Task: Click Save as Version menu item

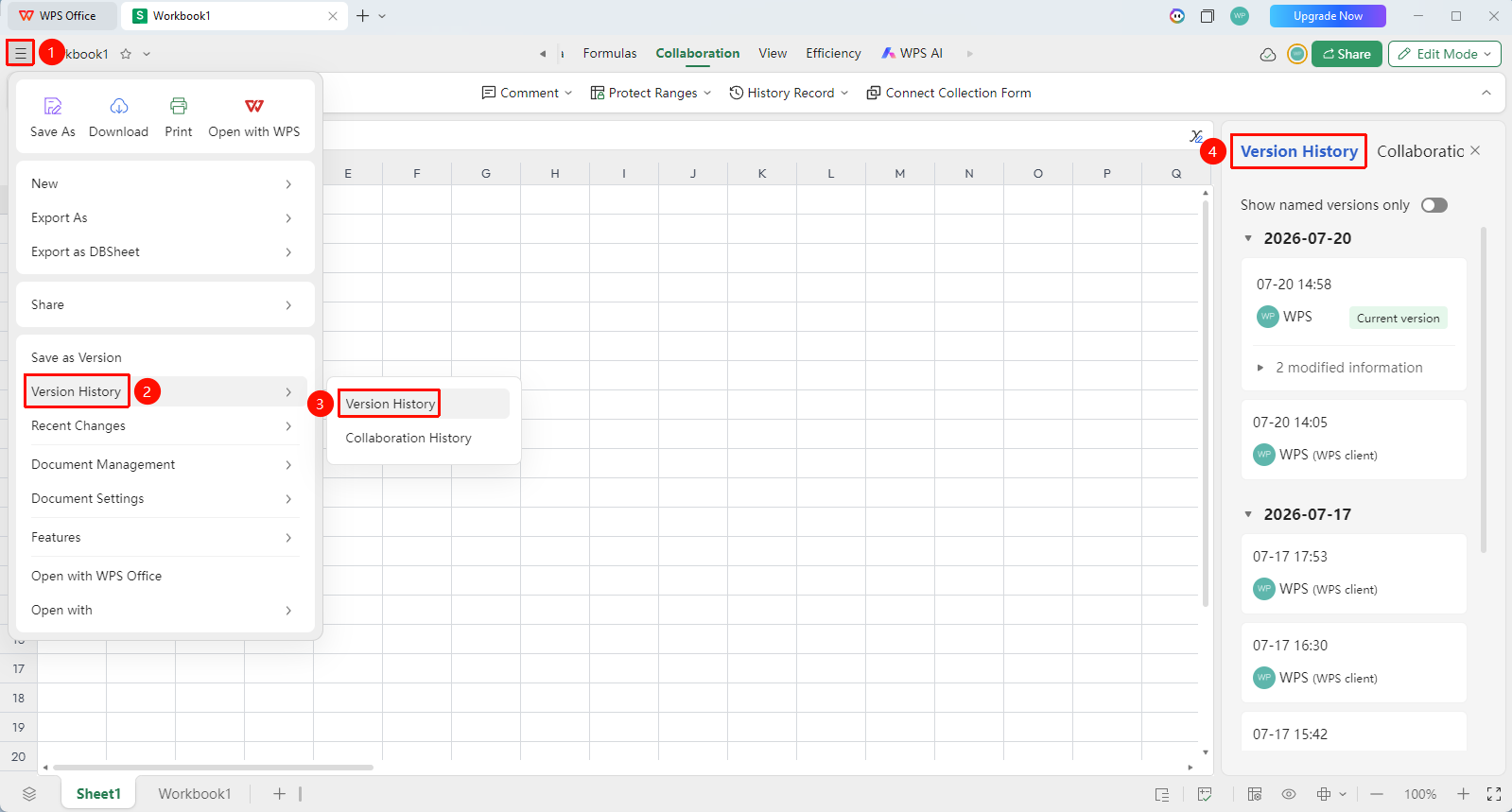Action: tap(163, 358)
